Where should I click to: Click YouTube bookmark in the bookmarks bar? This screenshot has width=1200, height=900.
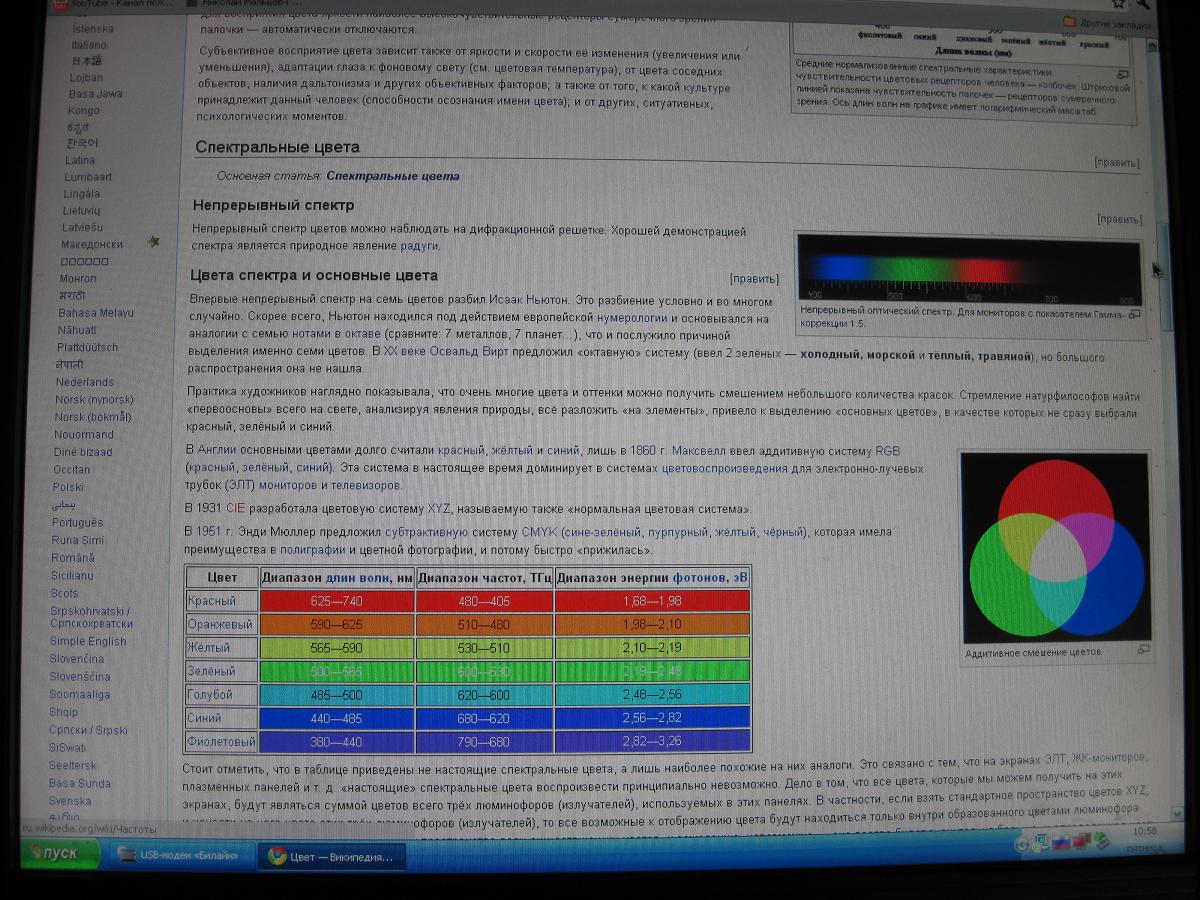pos(60,4)
